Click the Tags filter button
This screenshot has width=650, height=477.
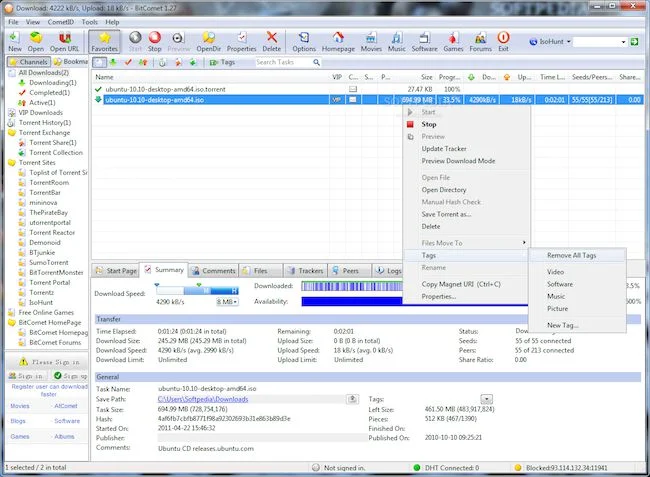pyautogui.click(x=223, y=62)
